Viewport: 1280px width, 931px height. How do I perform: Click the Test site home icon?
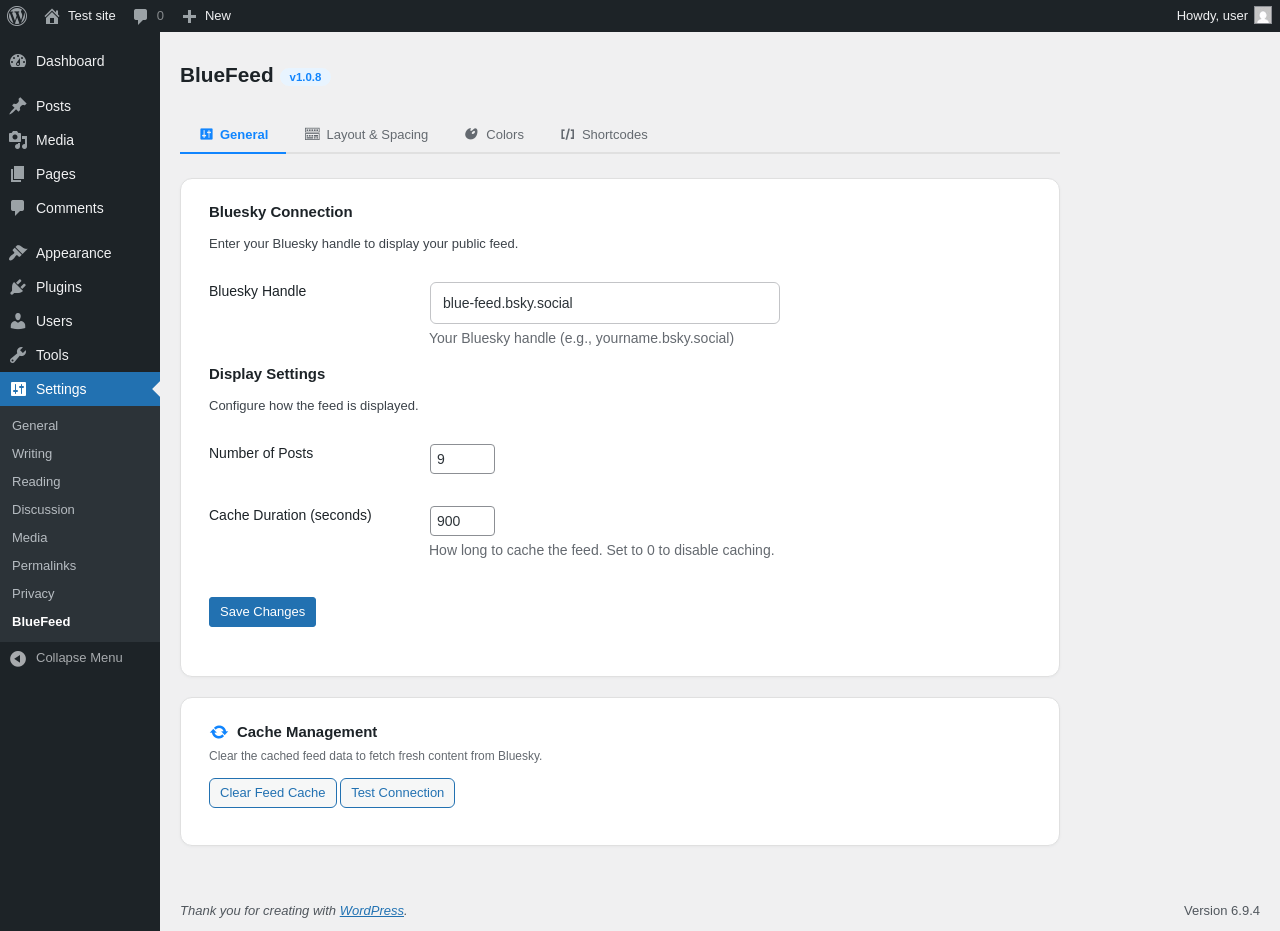[52, 16]
